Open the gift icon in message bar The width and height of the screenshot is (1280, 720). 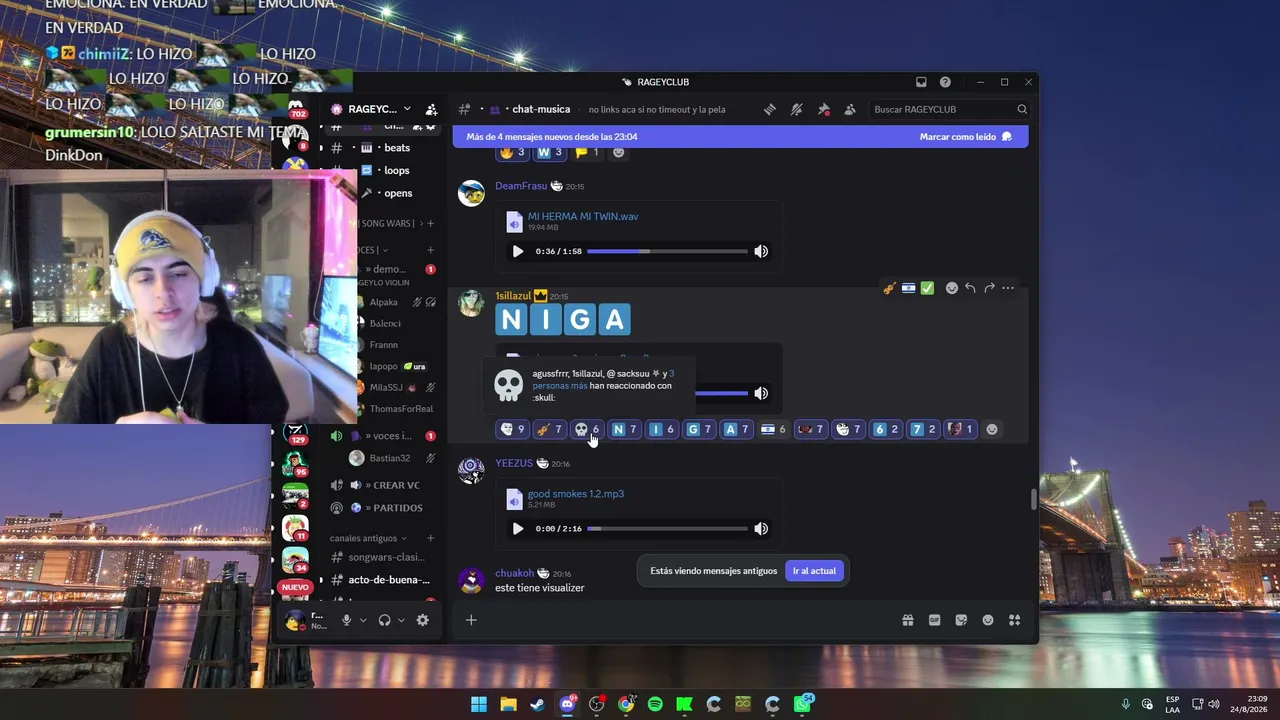click(x=908, y=620)
